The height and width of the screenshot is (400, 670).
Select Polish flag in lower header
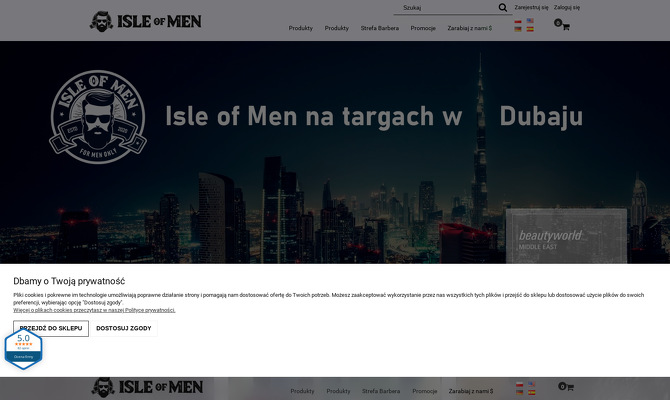520,384
